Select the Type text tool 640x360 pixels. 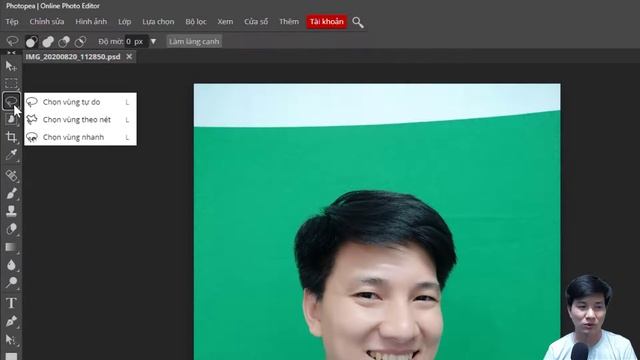11,303
